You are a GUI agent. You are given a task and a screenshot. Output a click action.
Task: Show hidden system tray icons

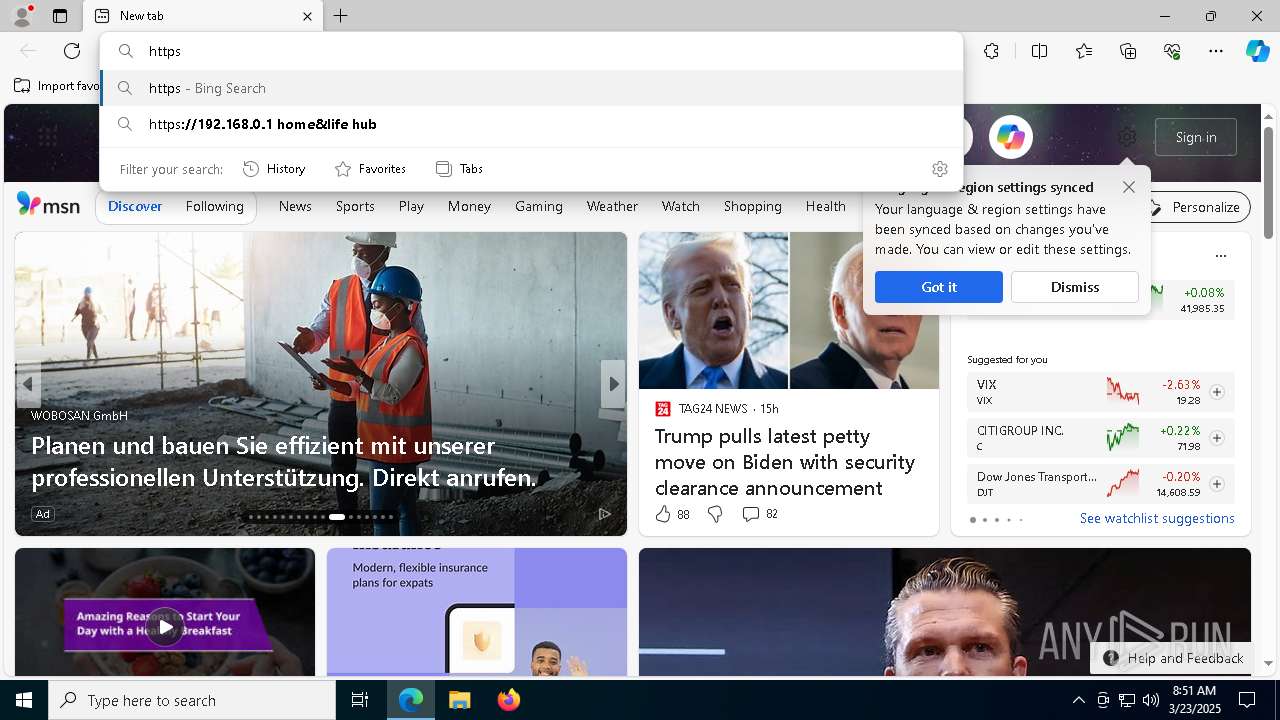point(1078,700)
